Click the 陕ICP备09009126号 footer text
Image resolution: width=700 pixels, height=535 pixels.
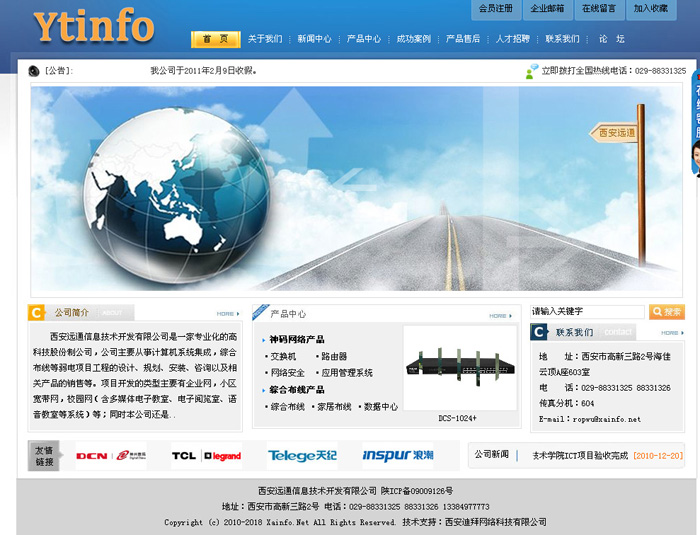coord(417,491)
